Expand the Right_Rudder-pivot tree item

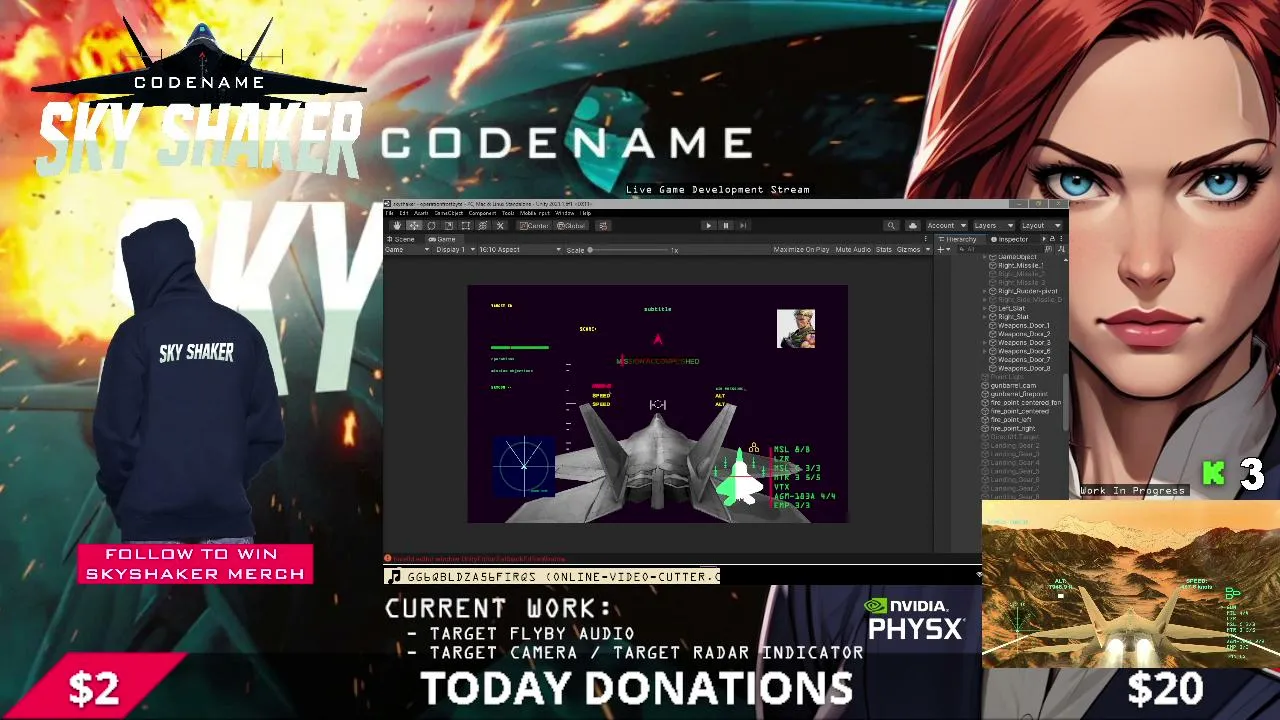point(986,291)
